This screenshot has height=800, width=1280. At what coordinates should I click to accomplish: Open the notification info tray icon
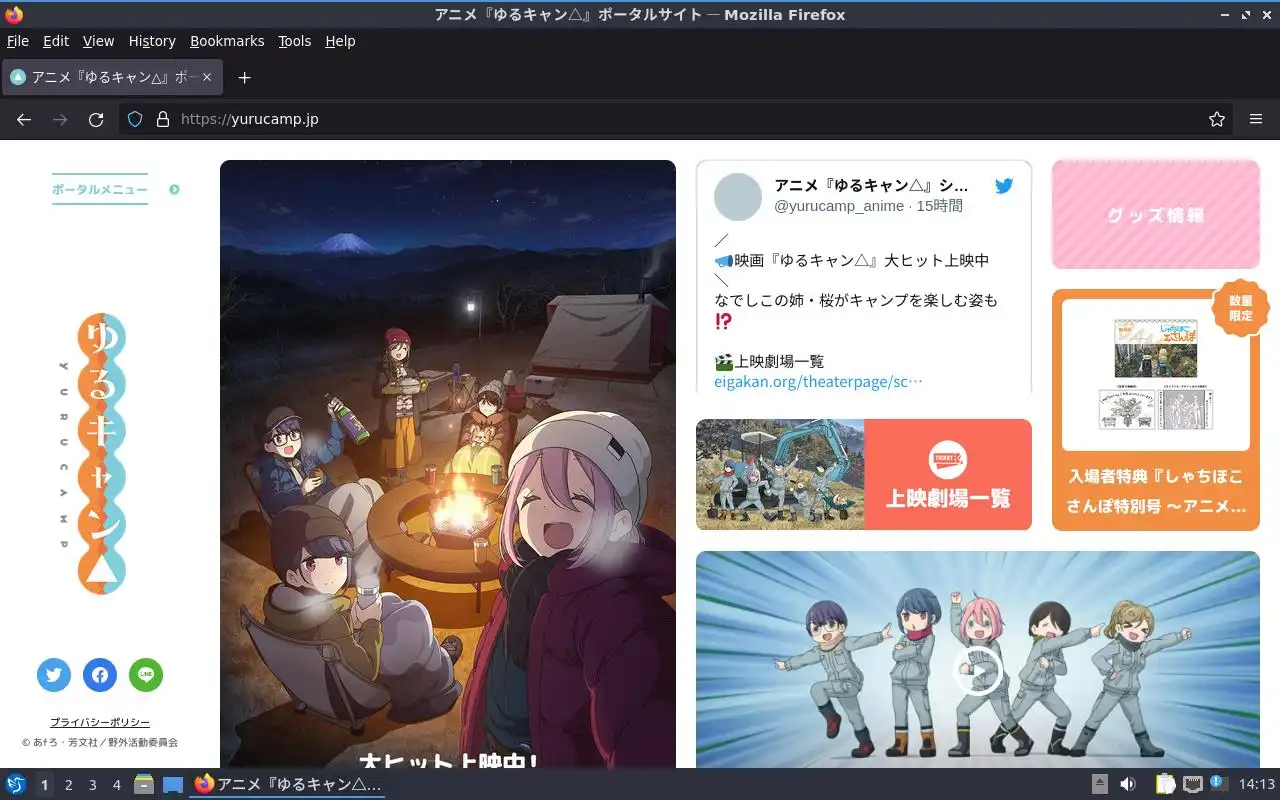tap(1218, 783)
